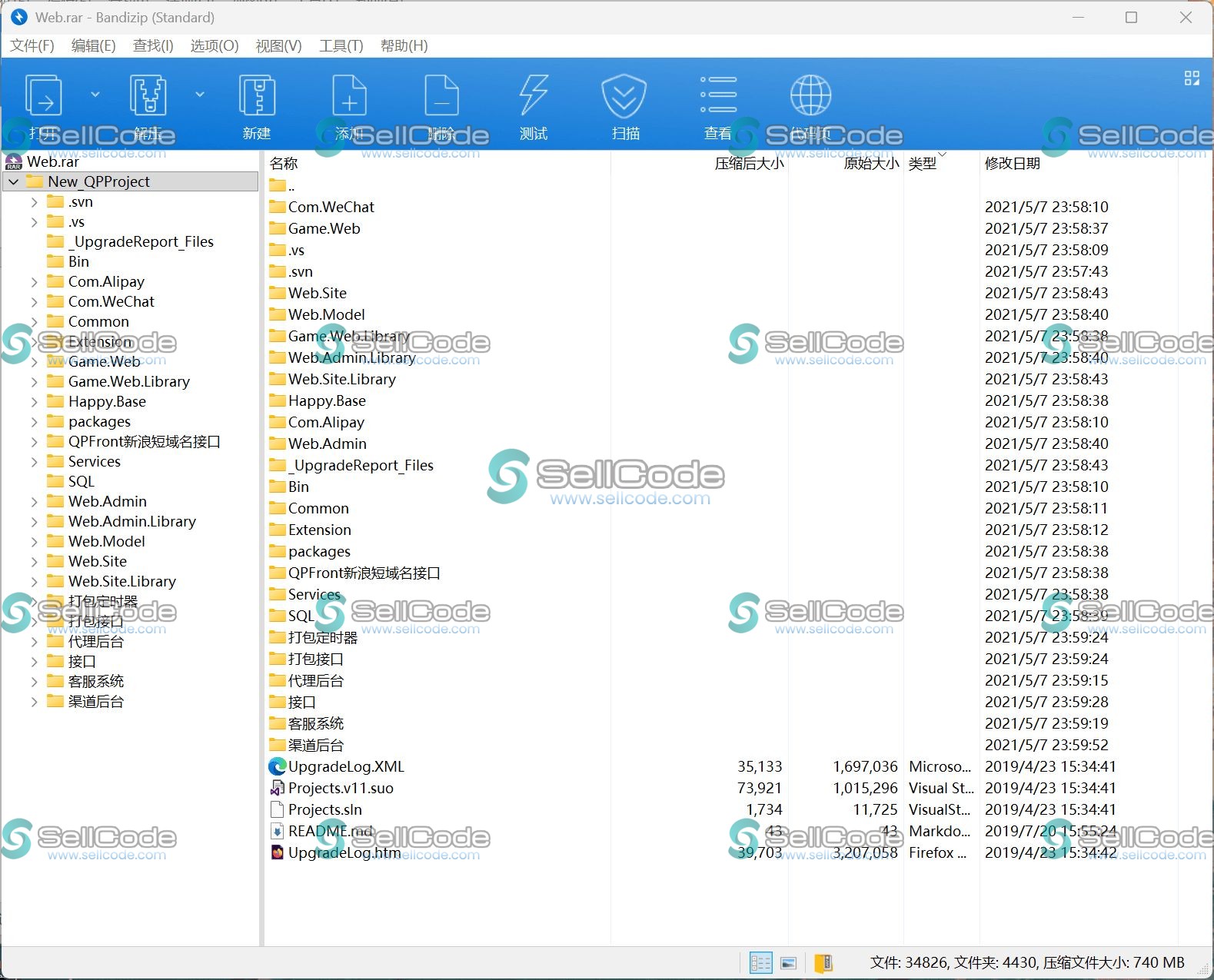Switch to thumbnail view in status bar

(x=788, y=962)
